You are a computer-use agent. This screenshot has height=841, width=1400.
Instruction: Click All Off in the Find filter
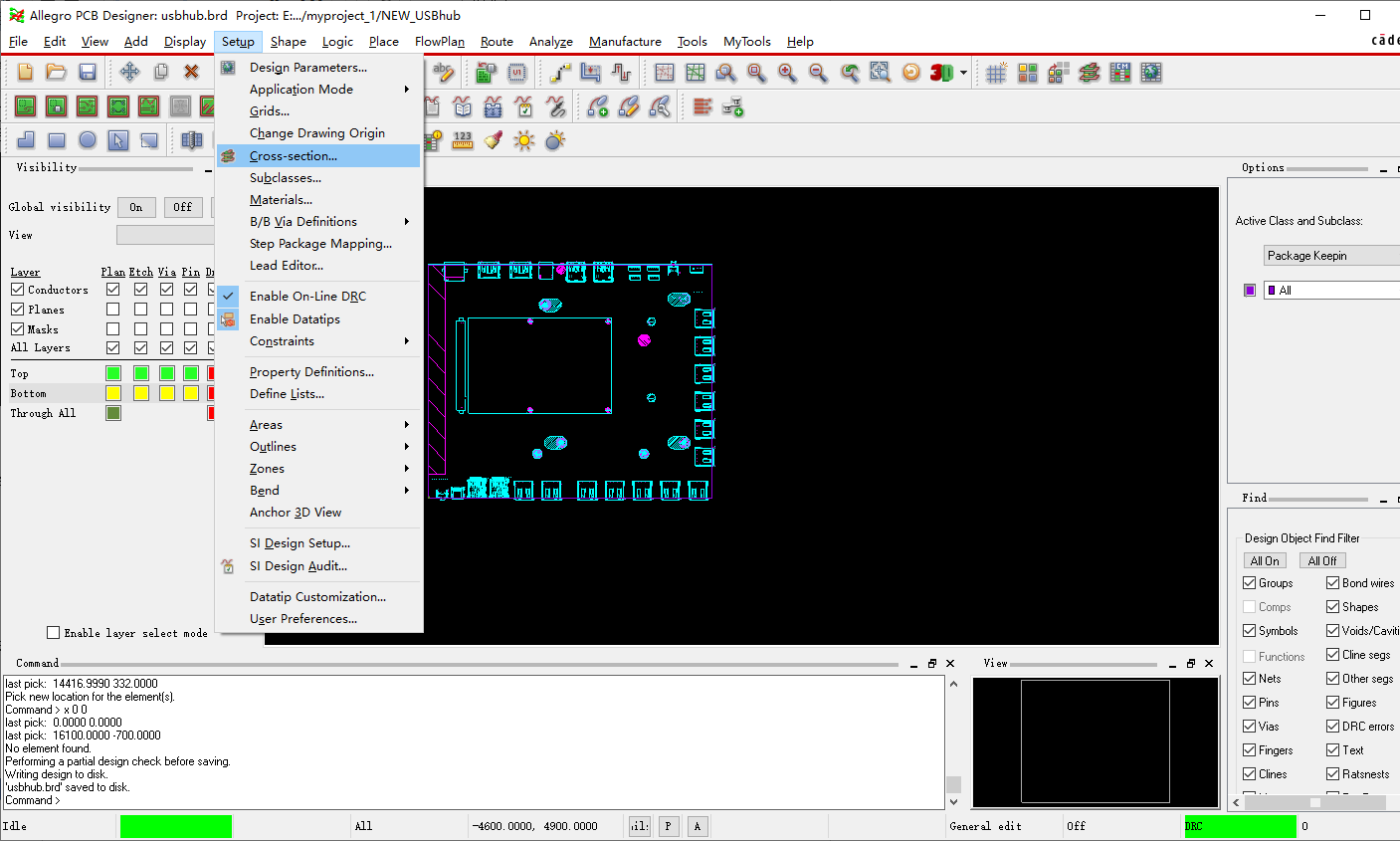click(1322, 561)
